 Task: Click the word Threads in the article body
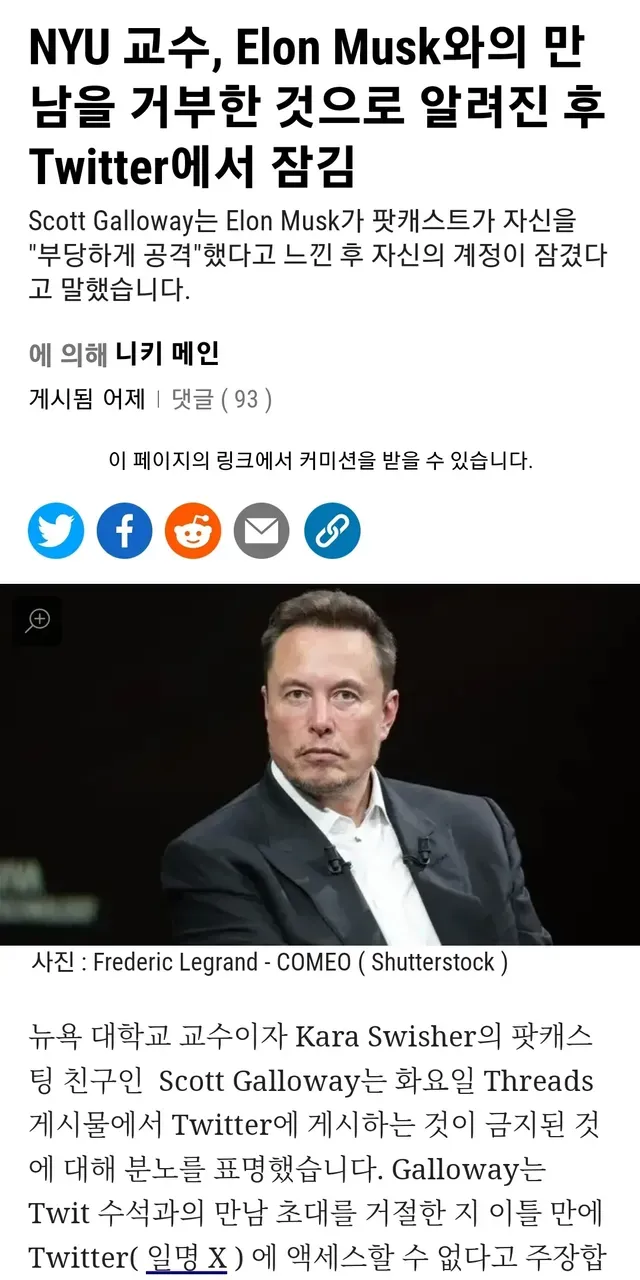(x=539, y=1081)
